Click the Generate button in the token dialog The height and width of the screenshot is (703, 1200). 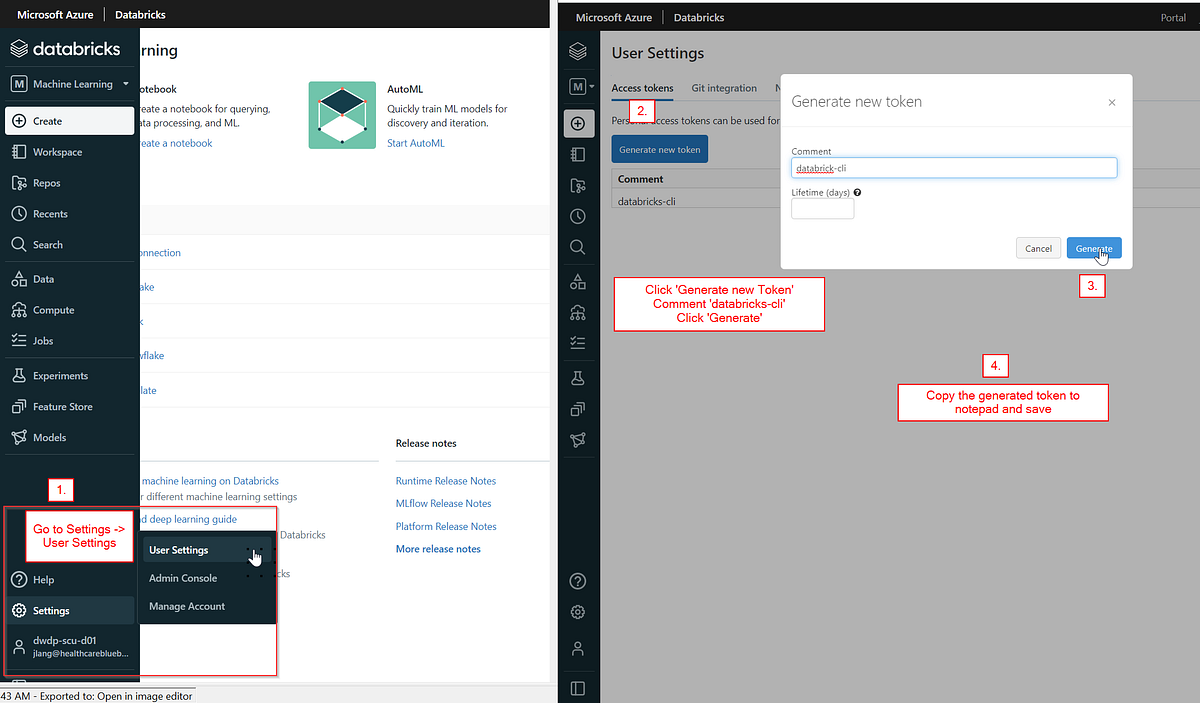click(1094, 248)
